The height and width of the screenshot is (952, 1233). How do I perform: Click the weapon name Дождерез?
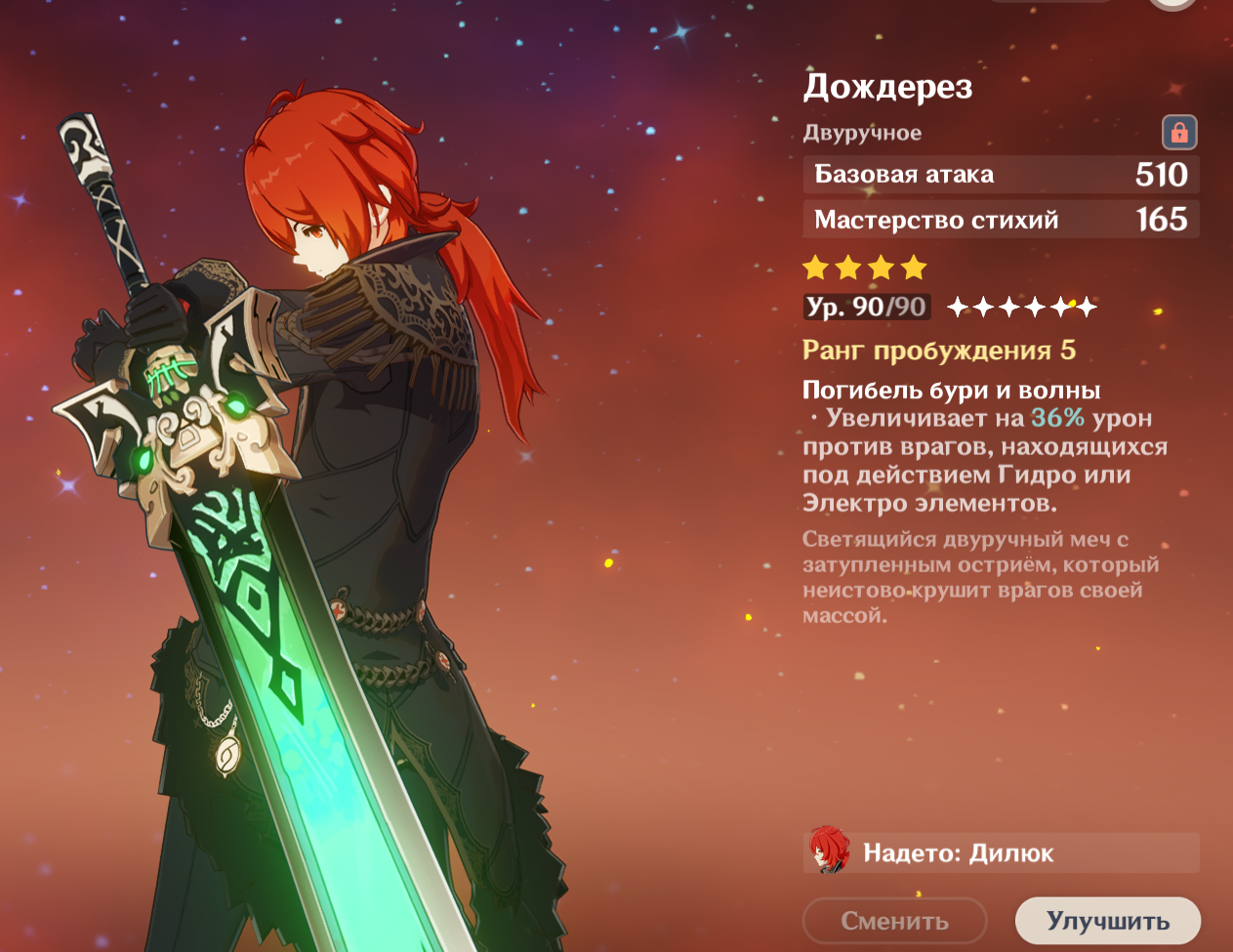point(887,87)
